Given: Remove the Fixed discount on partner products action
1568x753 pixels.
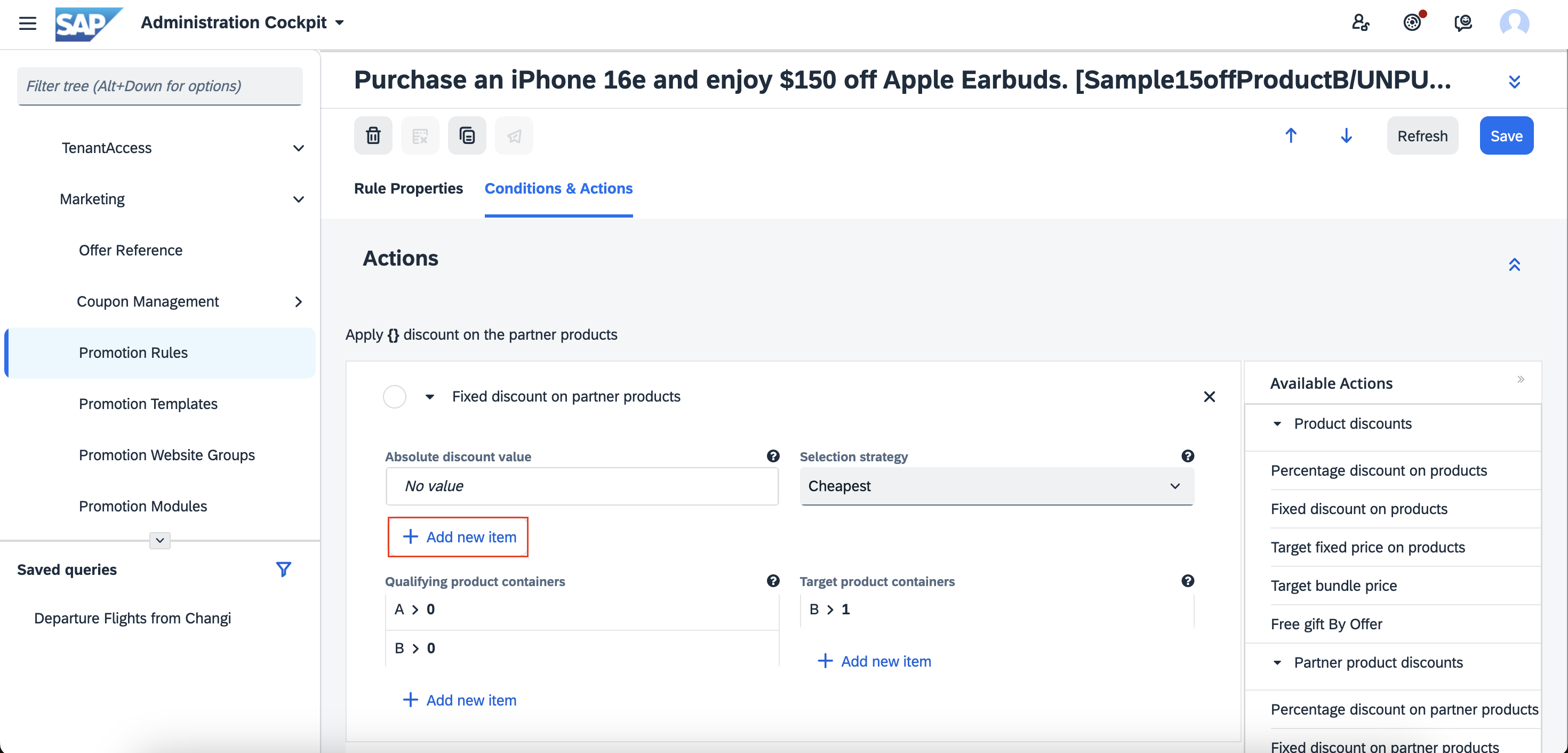Looking at the screenshot, I should pyautogui.click(x=1209, y=396).
